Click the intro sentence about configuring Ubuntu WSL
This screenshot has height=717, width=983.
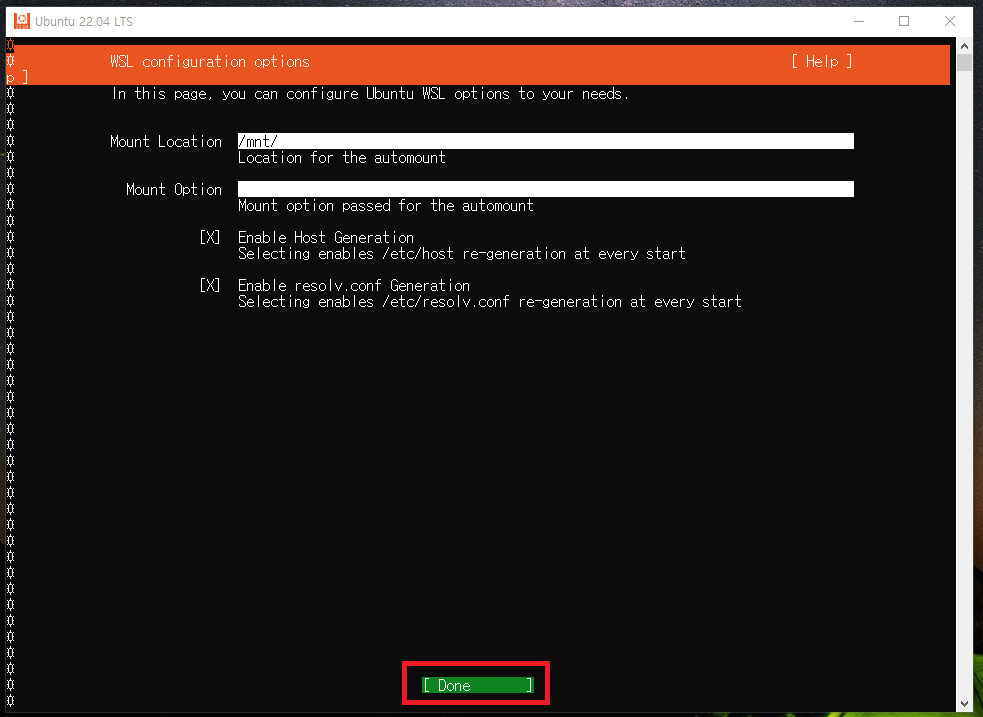(x=370, y=94)
